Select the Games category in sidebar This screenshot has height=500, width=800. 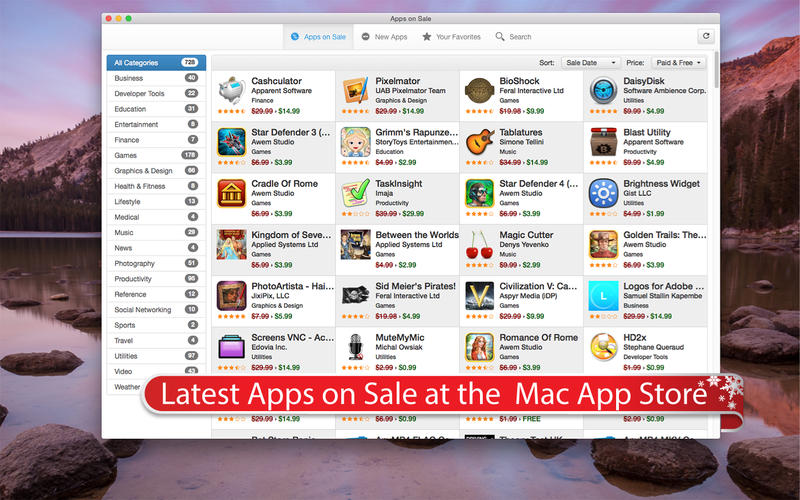pos(155,155)
